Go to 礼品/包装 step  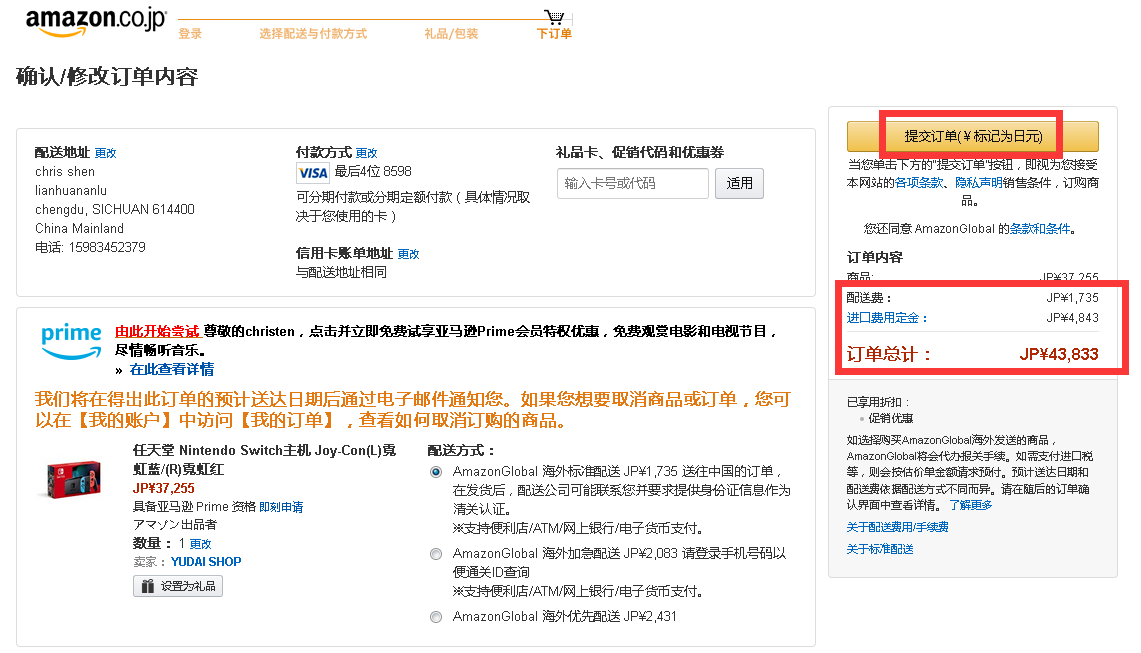point(451,33)
